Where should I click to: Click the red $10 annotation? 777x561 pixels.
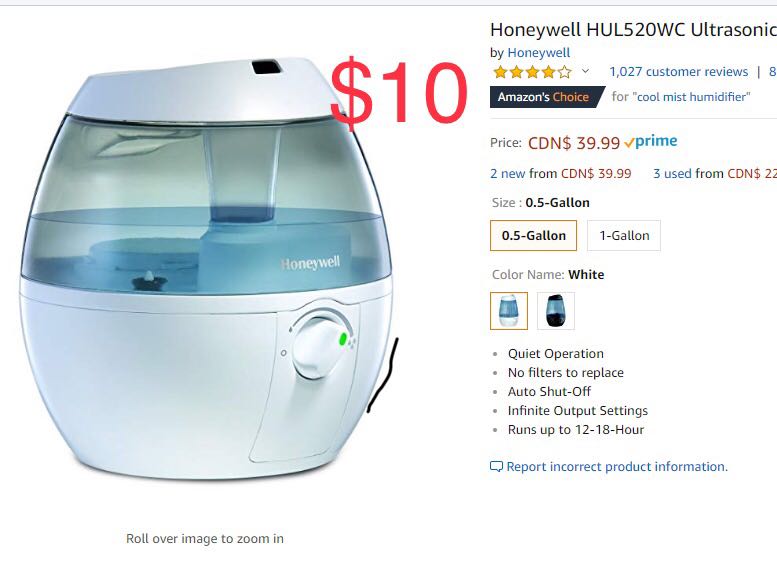[x=398, y=92]
